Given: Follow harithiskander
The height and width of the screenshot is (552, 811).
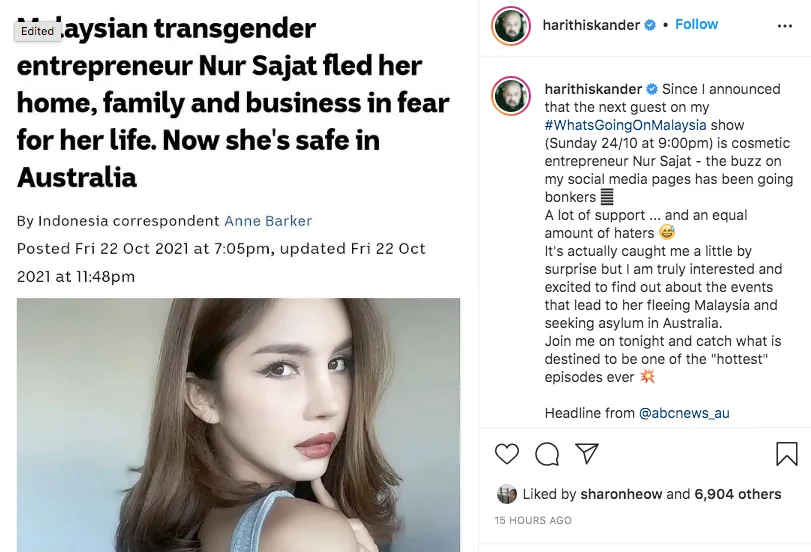Looking at the screenshot, I should [x=696, y=24].
